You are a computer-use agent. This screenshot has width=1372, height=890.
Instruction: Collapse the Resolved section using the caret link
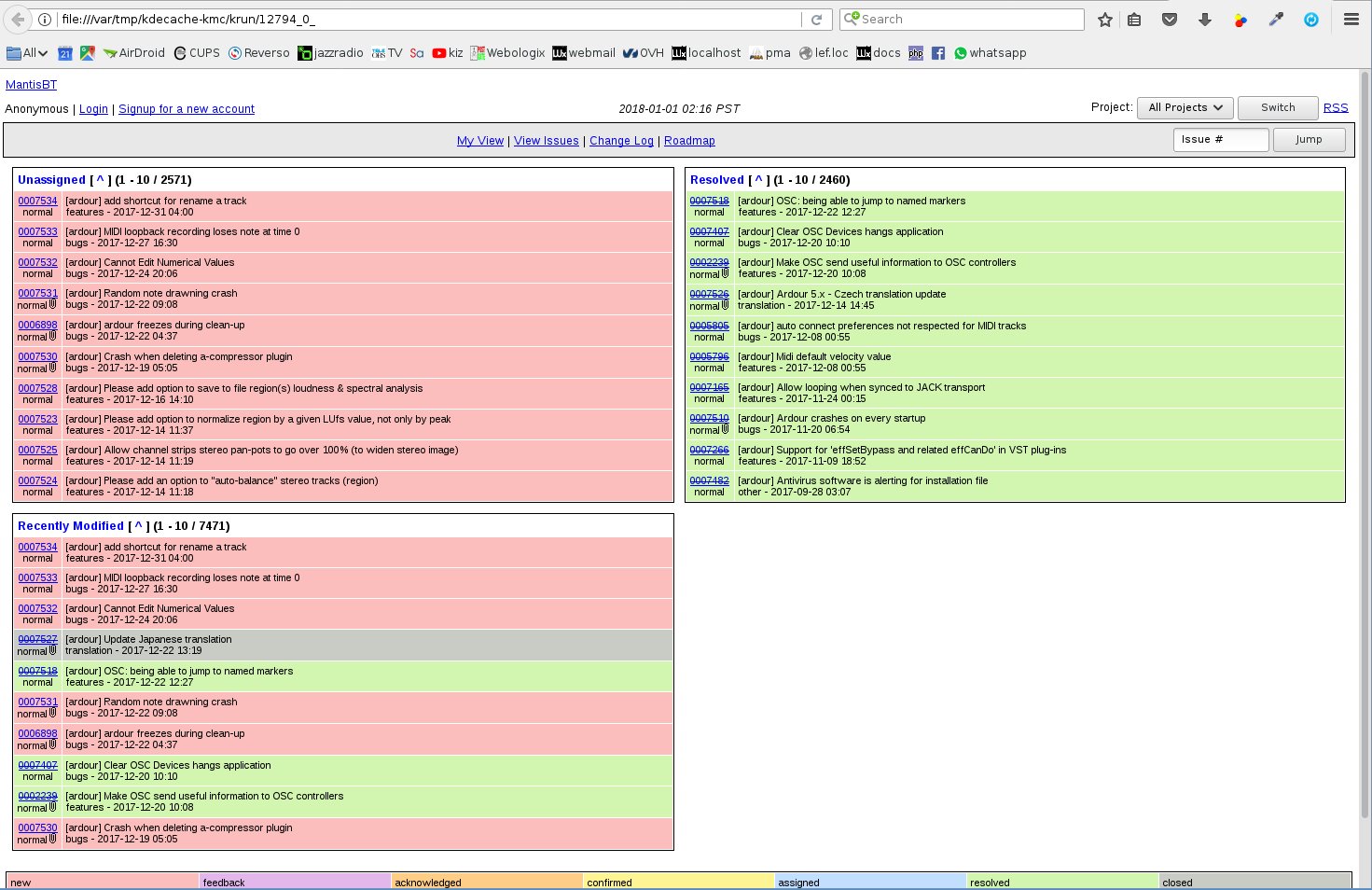point(758,180)
